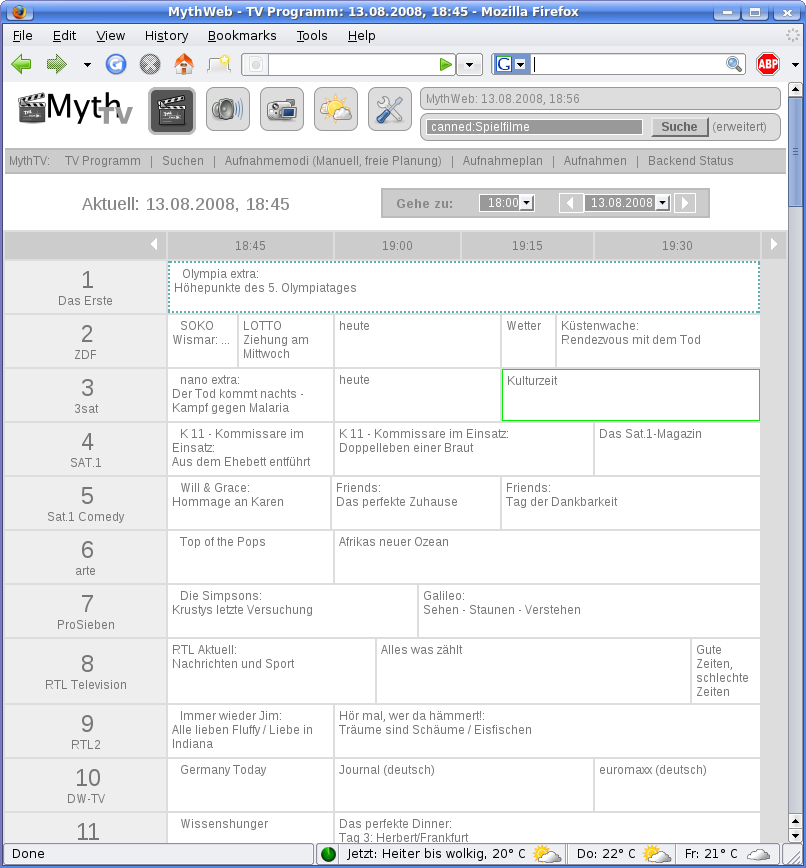This screenshot has width=806, height=868.
Task: Open the MythWeb TV listings clapperboard icon
Action: (171, 110)
